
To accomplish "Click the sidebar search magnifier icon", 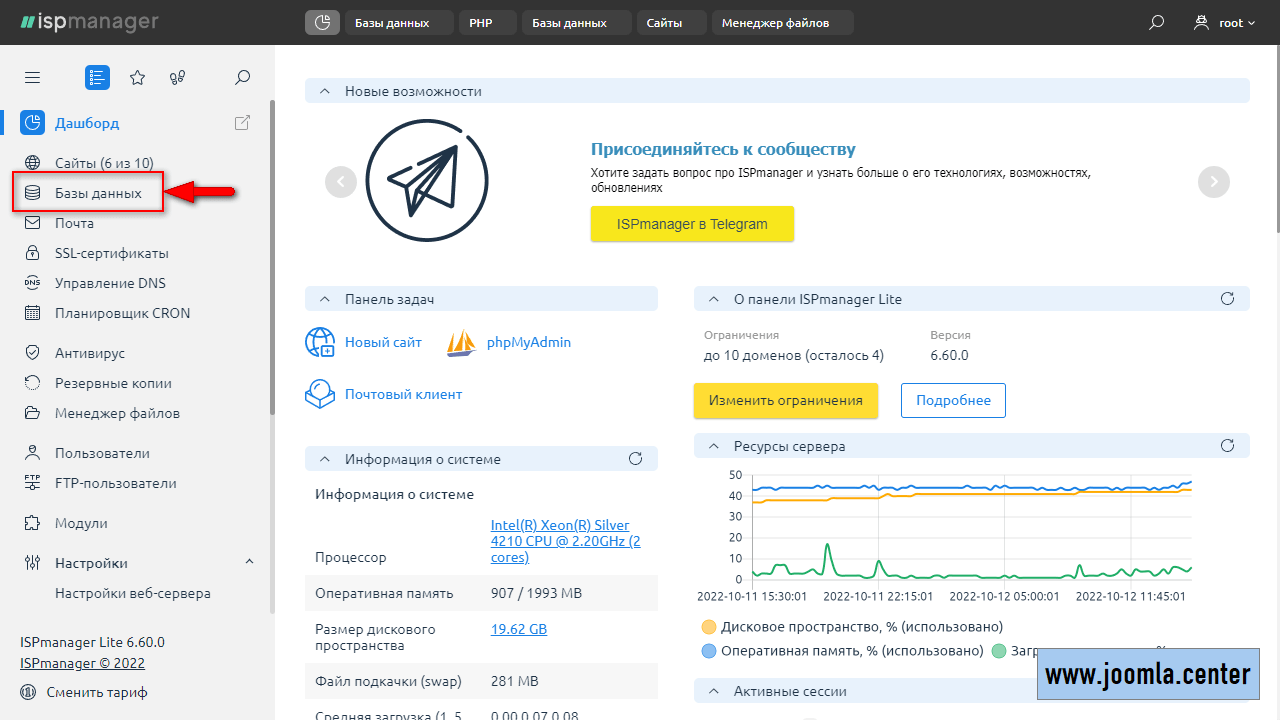I will pyautogui.click(x=242, y=78).
